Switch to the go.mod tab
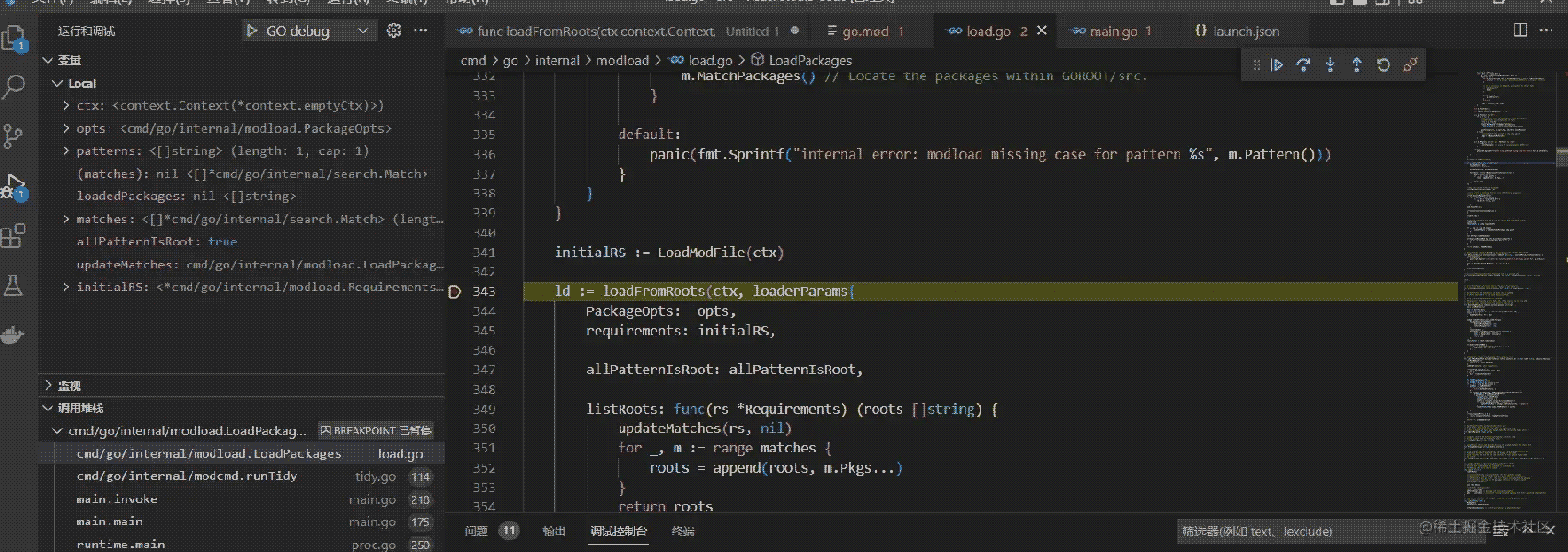 [865, 31]
